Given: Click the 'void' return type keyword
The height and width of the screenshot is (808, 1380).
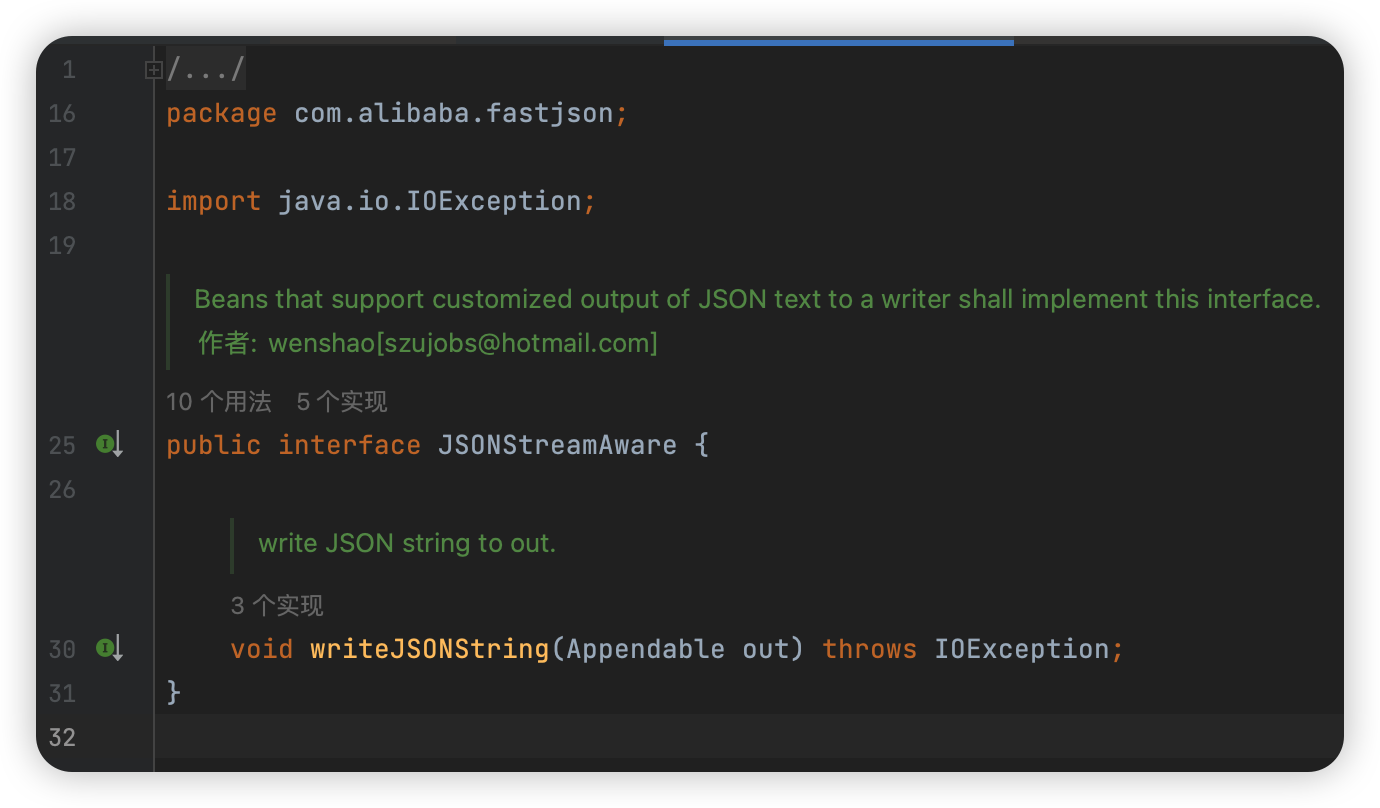Looking at the screenshot, I should click(x=261, y=650).
